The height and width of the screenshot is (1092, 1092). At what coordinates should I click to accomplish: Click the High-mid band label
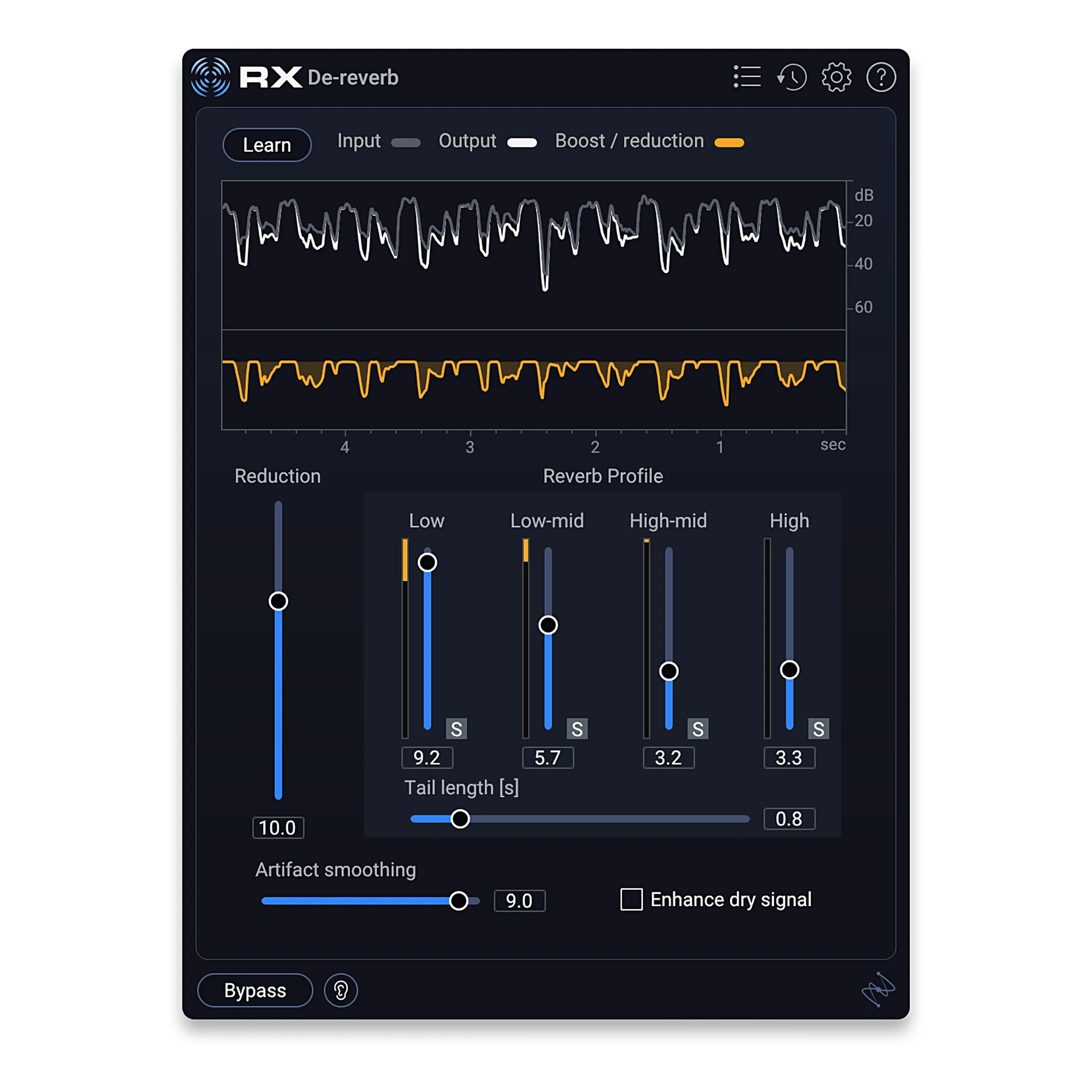point(668,521)
